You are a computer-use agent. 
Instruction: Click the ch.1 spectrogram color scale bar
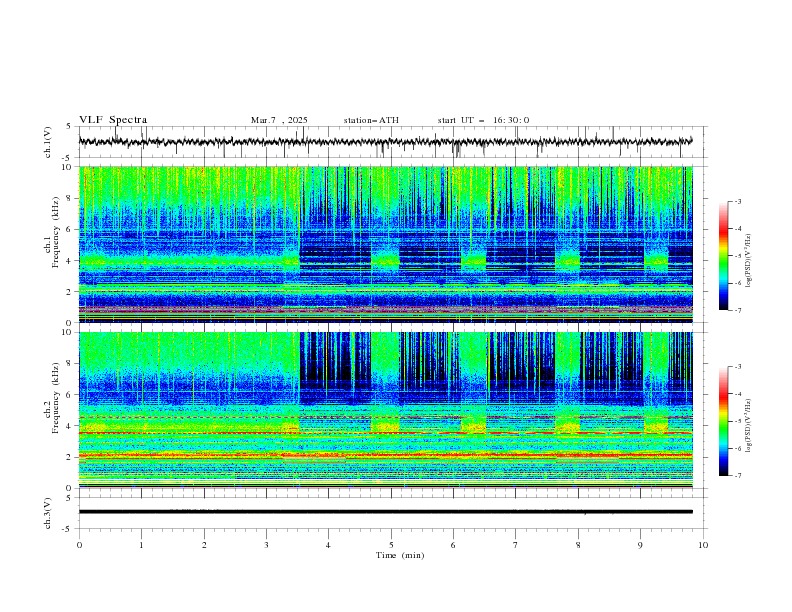(x=724, y=256)
